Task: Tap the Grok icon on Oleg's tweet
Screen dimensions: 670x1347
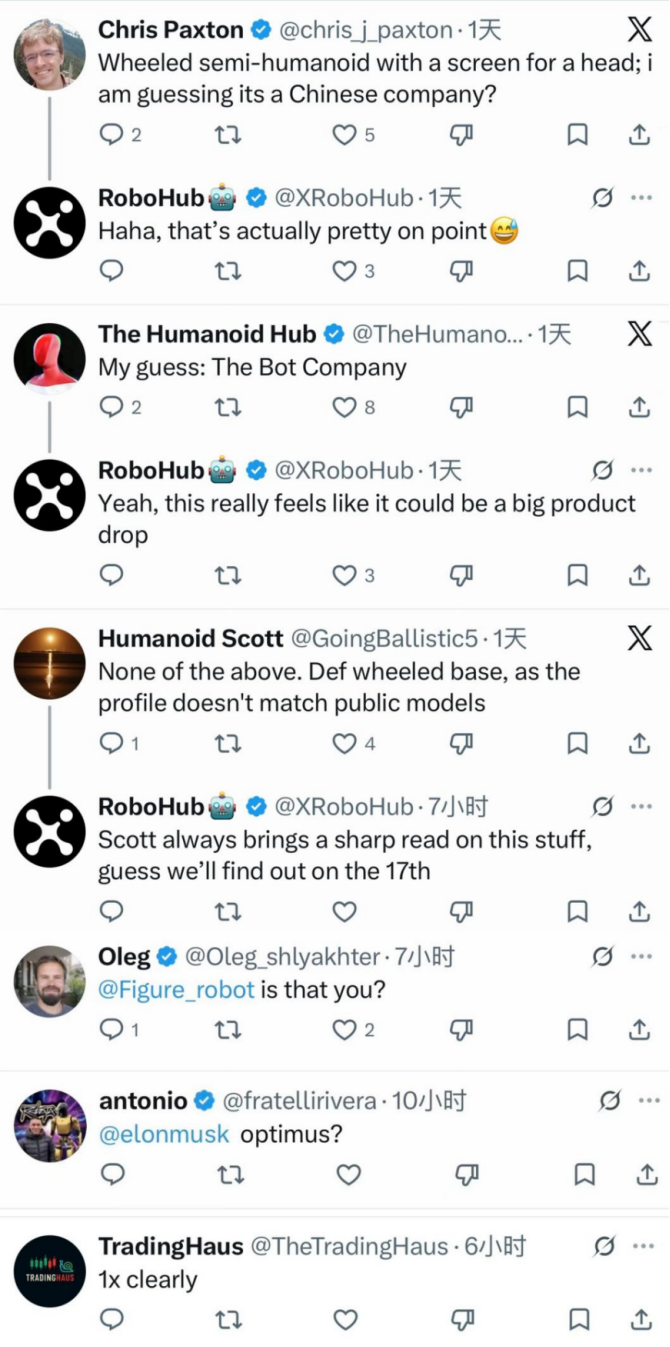Action: coord(602,957)
